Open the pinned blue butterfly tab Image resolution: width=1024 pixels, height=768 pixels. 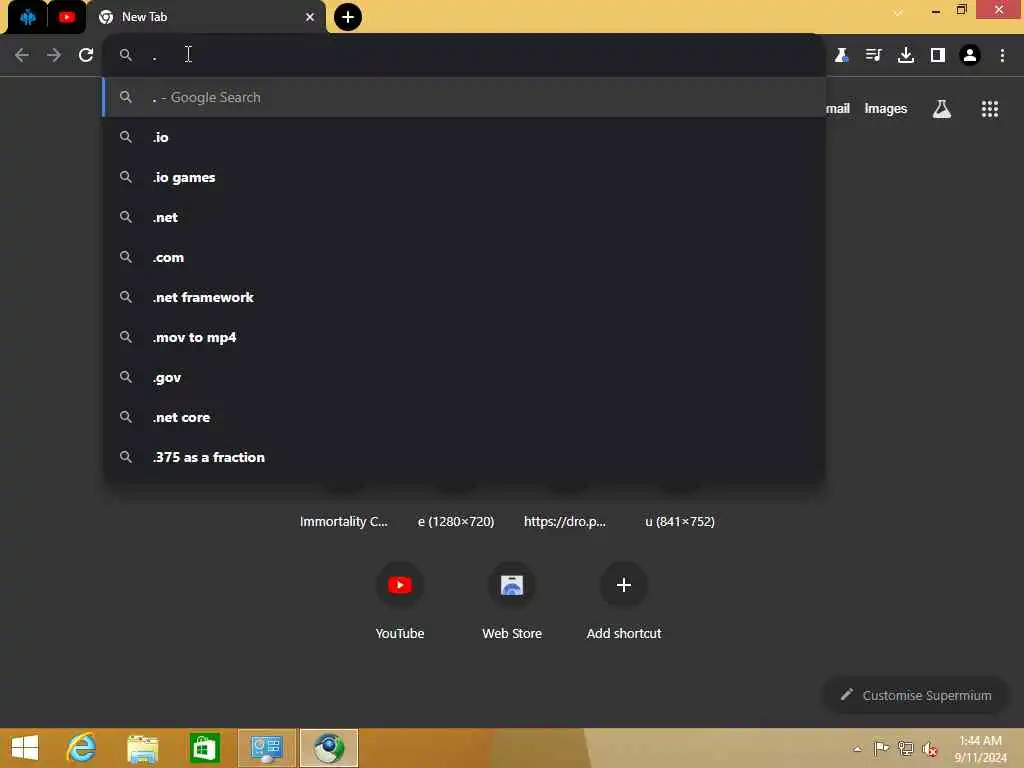click(x=27, y=17)
